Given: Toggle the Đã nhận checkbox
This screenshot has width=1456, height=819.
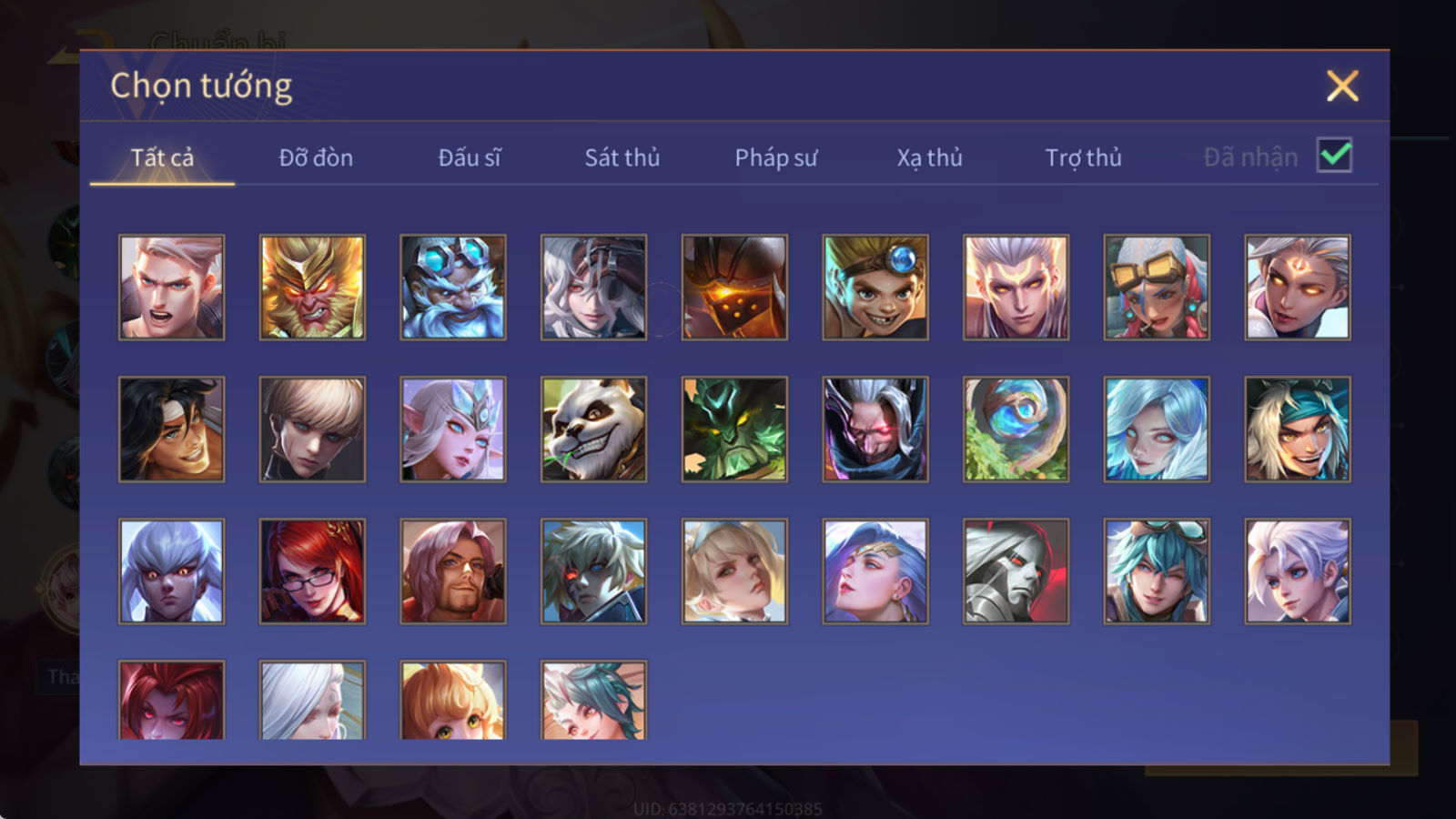Looking at the screenshot, I should click(1335, 156).
